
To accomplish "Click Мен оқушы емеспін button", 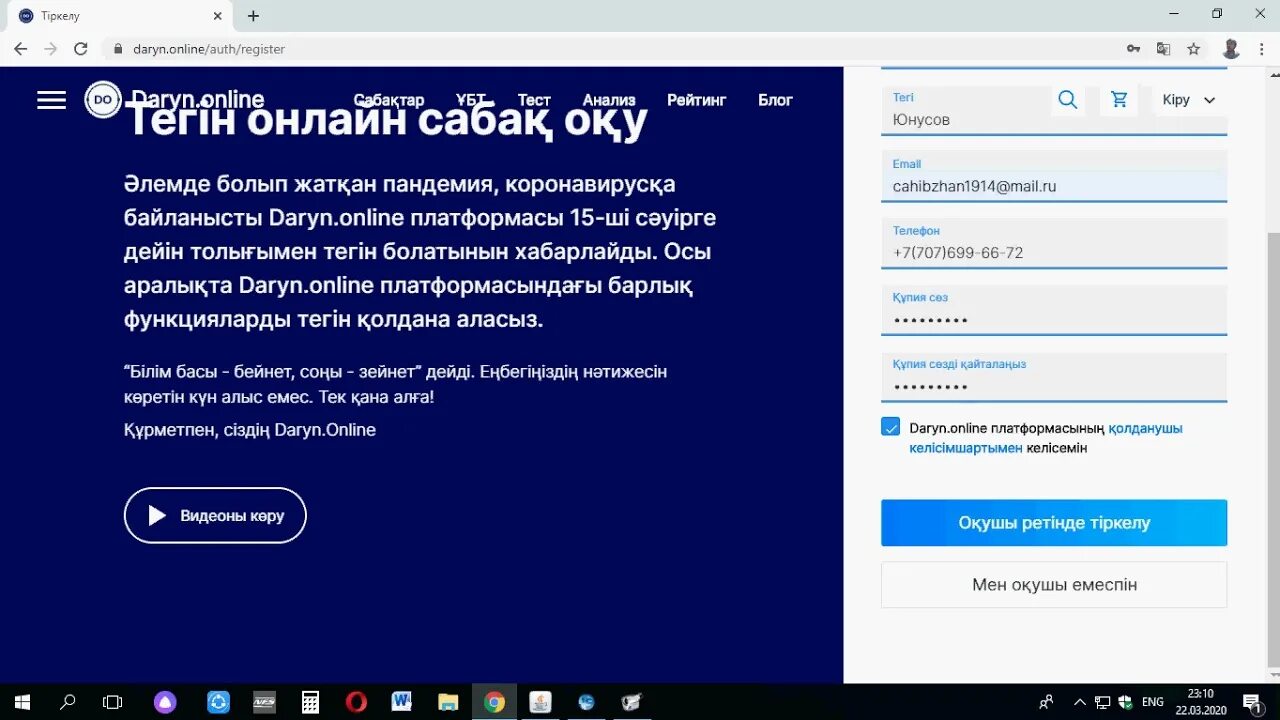I will (x=1054, y=585).
